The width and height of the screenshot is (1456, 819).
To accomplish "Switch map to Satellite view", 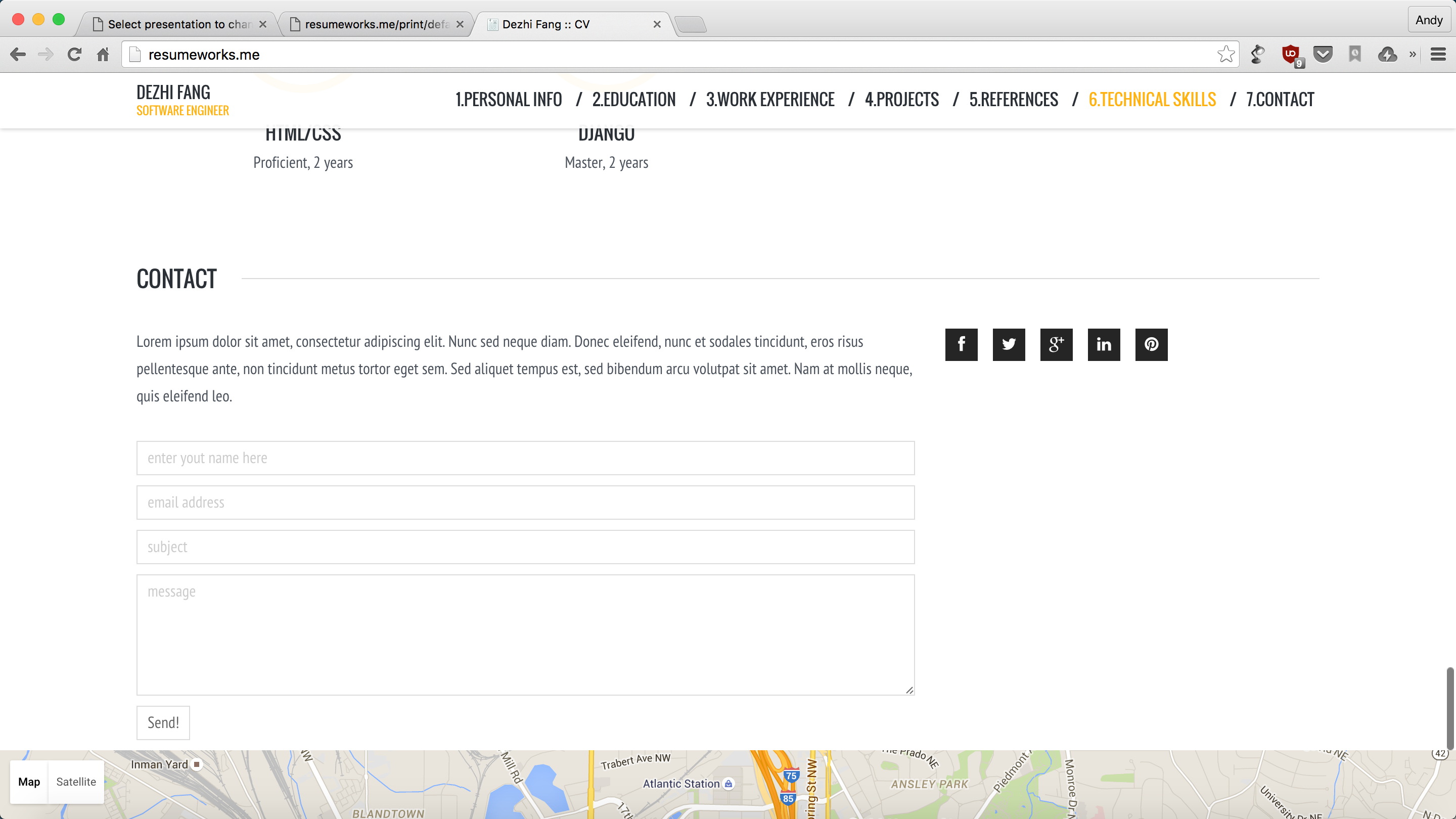I will pyautogui.click(x=76, y=782).
